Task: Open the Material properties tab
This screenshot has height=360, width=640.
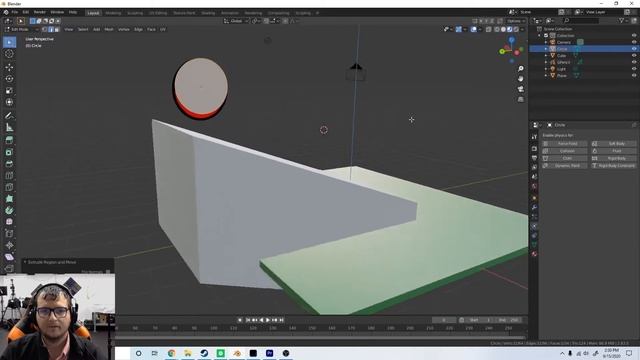Action: [x=534, y=254]
